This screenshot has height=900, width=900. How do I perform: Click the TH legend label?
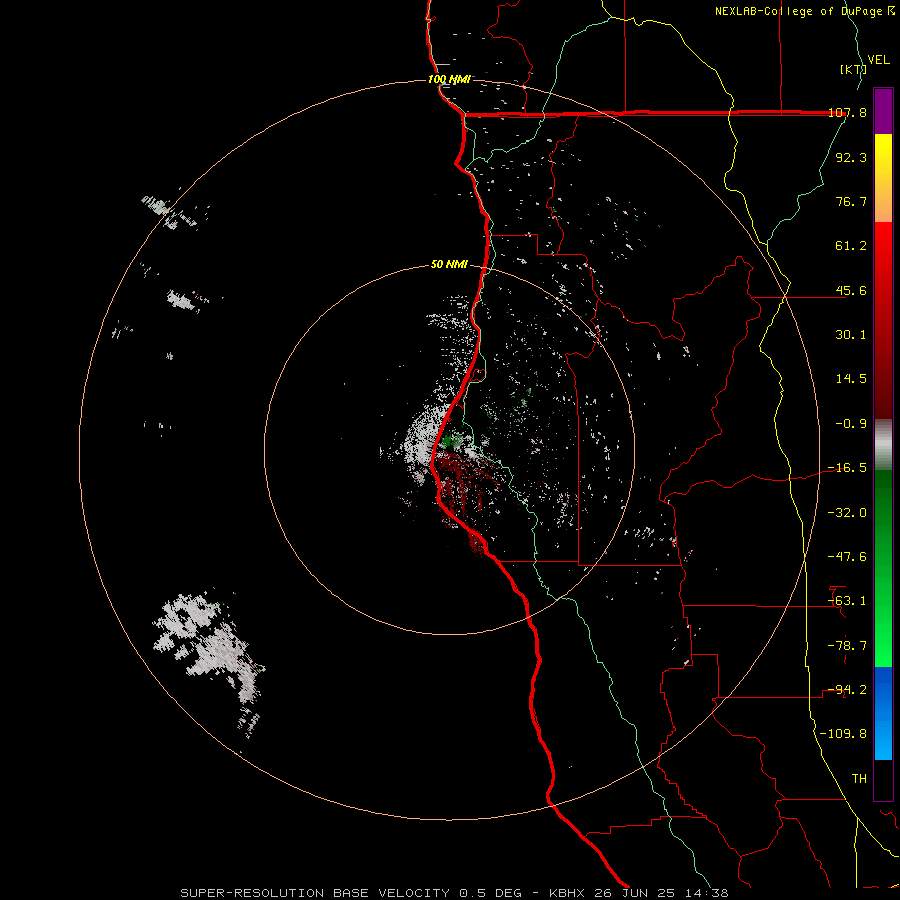tap(859, 779)
